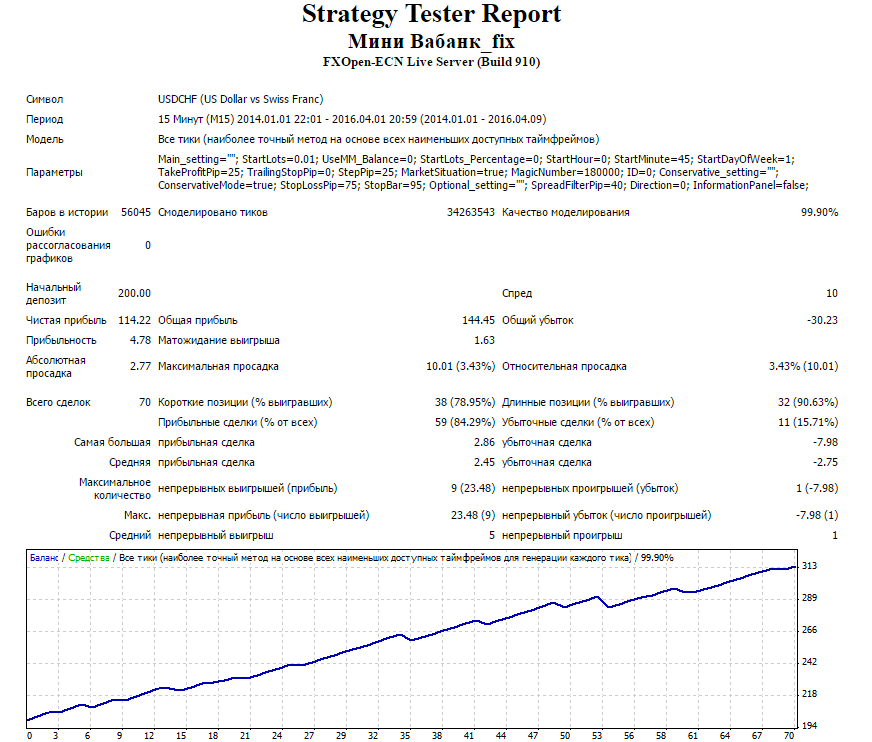
Task: Click bars in history value '56045'
Action: pos(136,212)
